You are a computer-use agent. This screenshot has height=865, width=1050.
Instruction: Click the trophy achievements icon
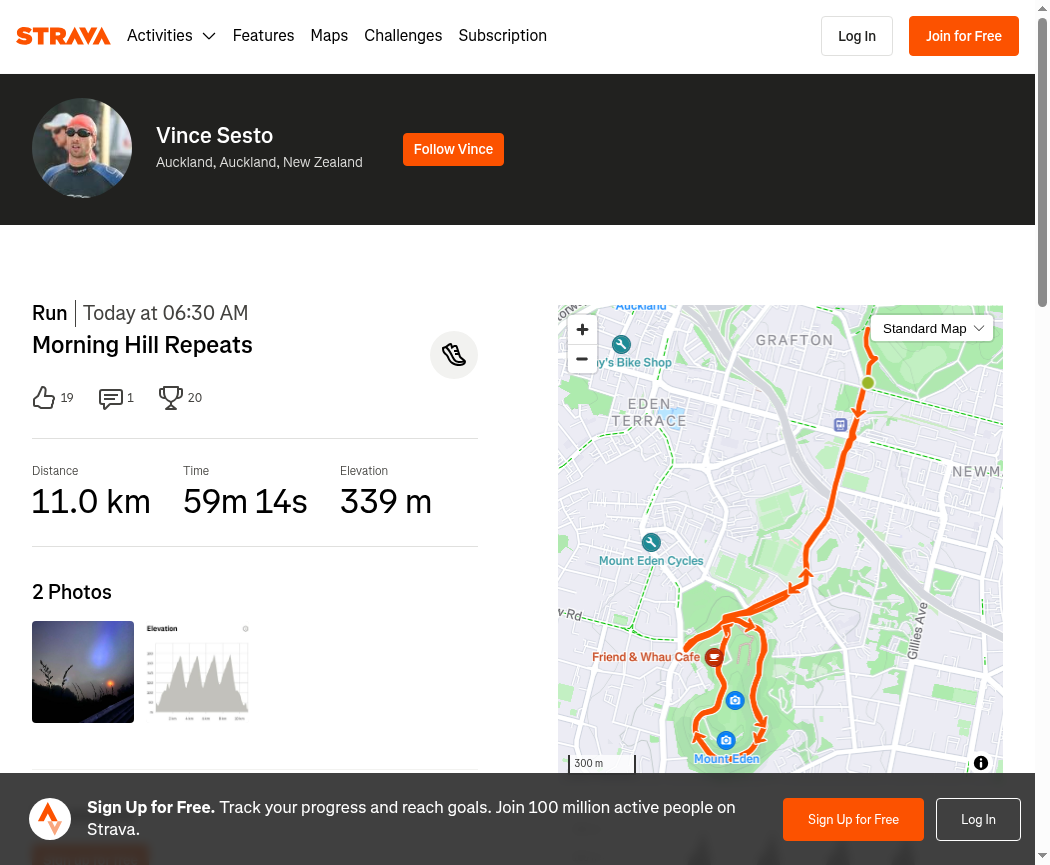click(x=171, y=398)
